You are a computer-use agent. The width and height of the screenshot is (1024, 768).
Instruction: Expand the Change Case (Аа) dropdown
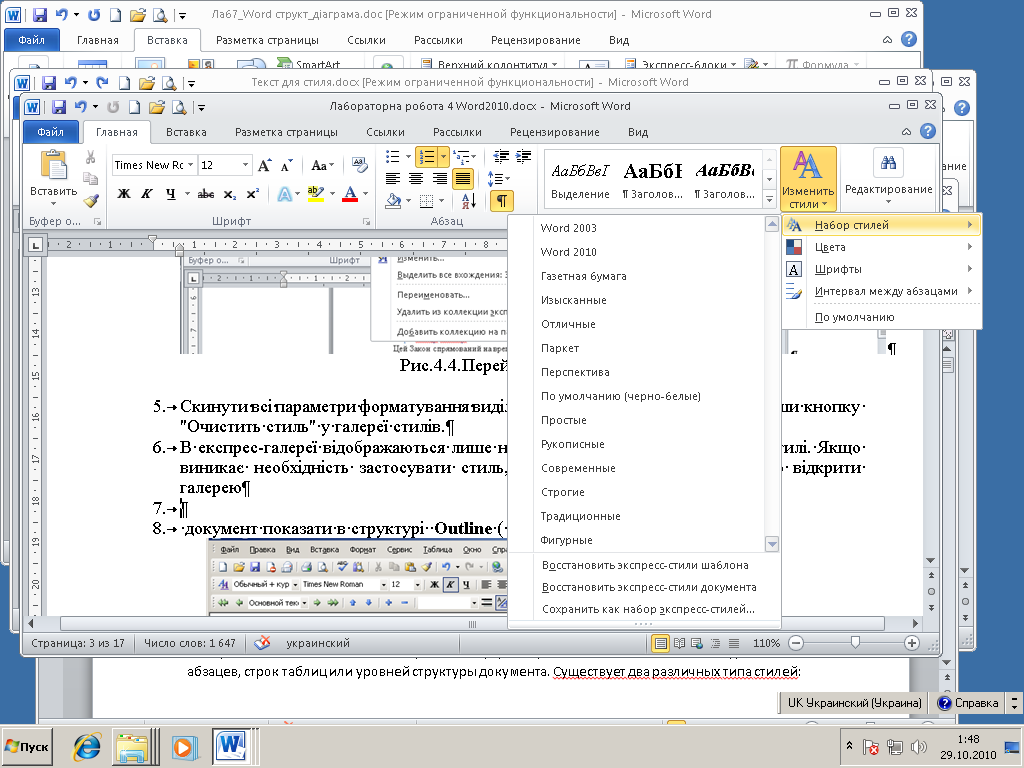[x=323, y=165]
